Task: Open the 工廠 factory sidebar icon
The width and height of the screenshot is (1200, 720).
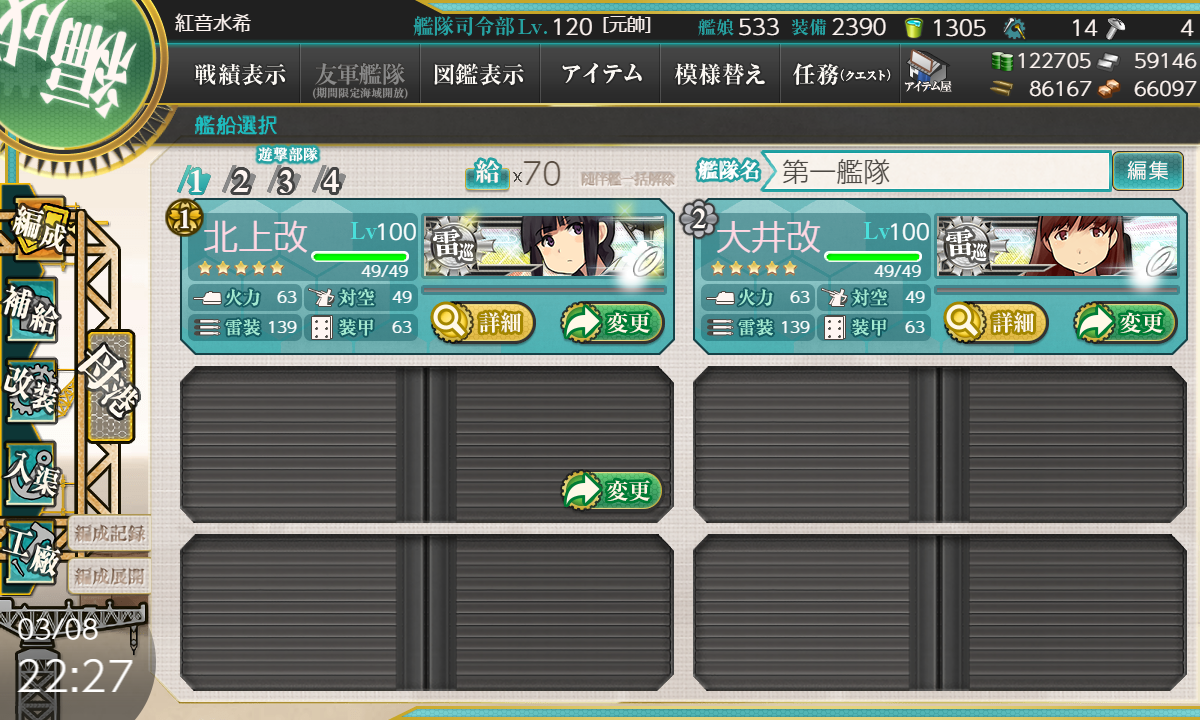Action: click(x=32, y=552)
